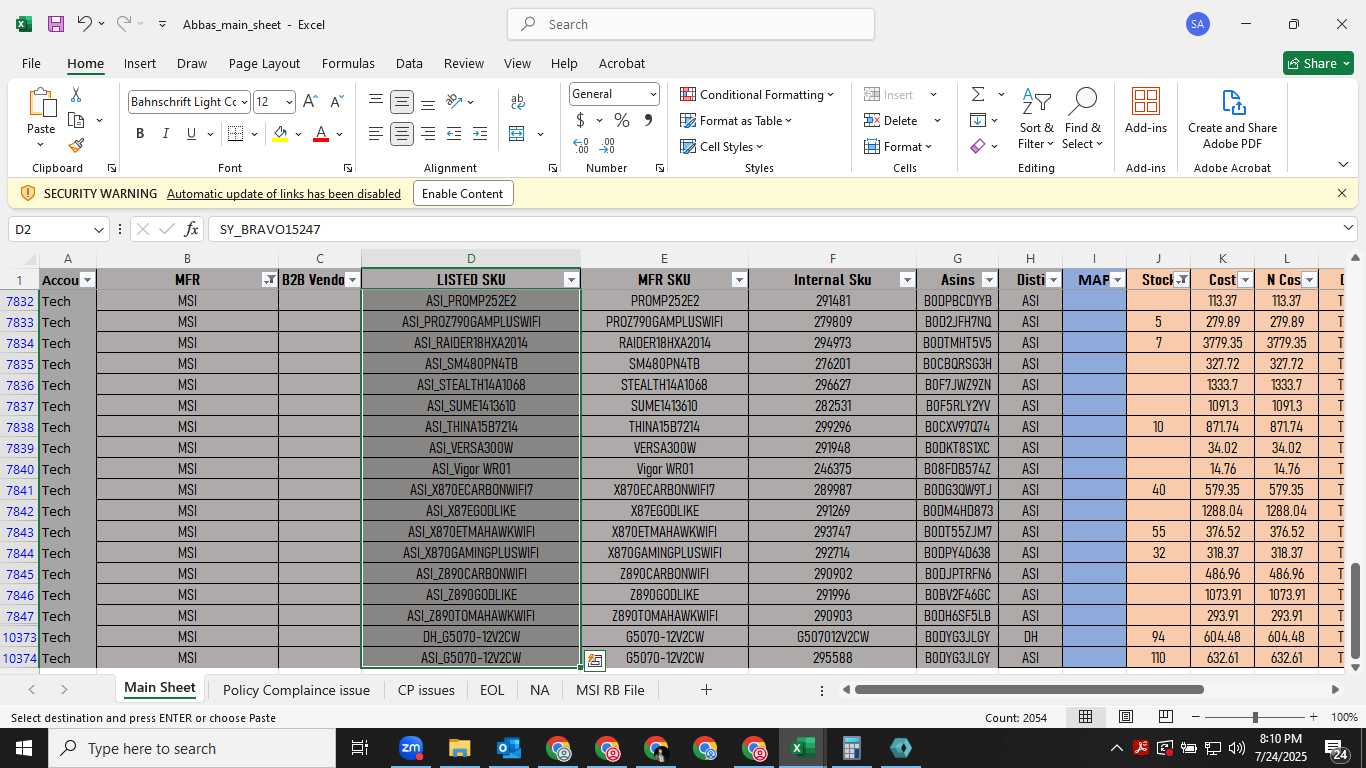1366x768 pixels.
Task: Toggle Page Break Preview in status bar
Action: tap(1165, 717)
